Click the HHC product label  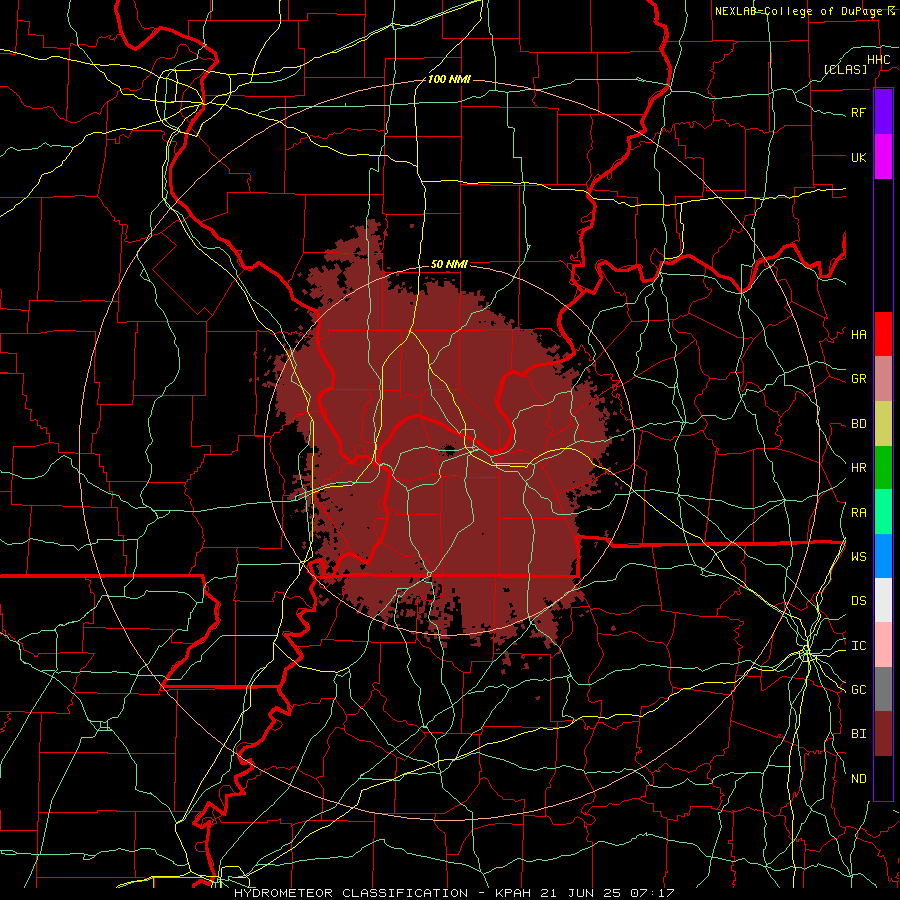tap(878, 60)
